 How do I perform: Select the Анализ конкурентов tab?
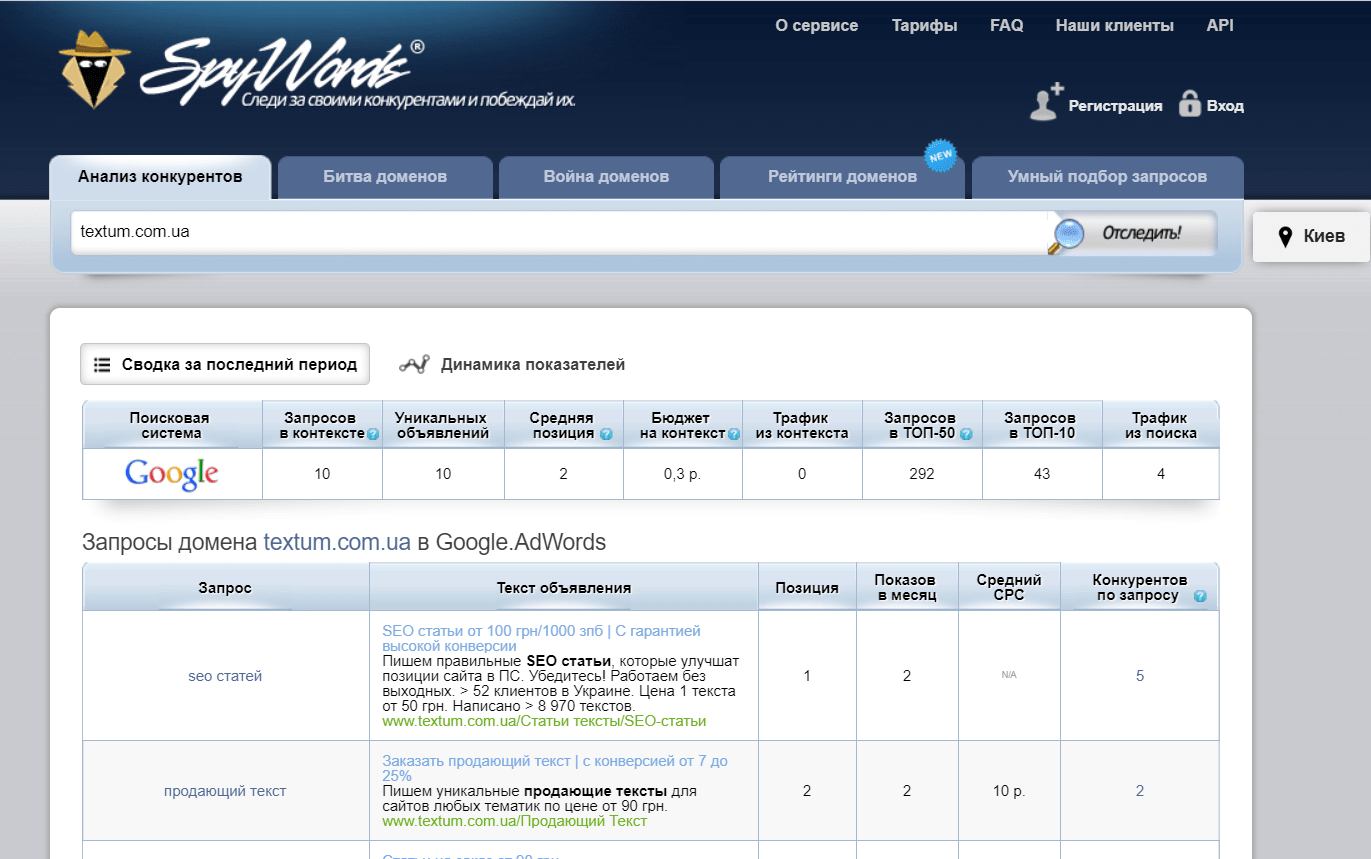(x=160, y=177)
